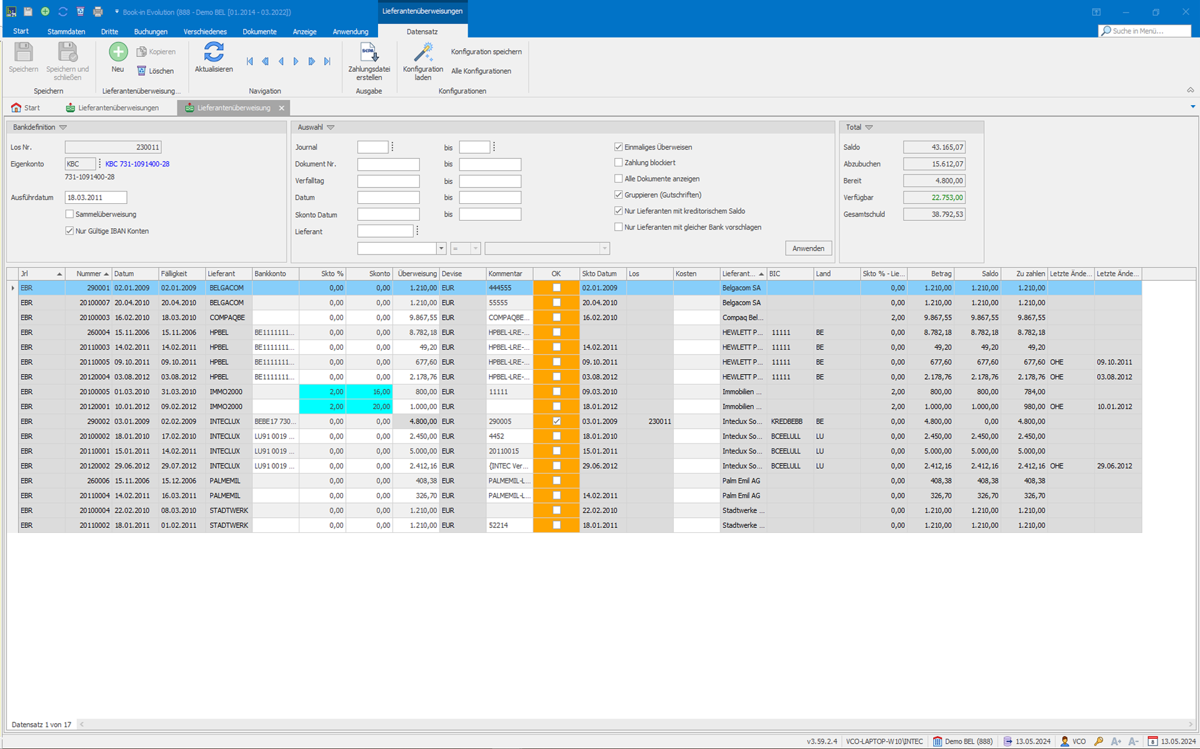Open the Stammdaten menu

pyautogui.click(x=66, y=31)
